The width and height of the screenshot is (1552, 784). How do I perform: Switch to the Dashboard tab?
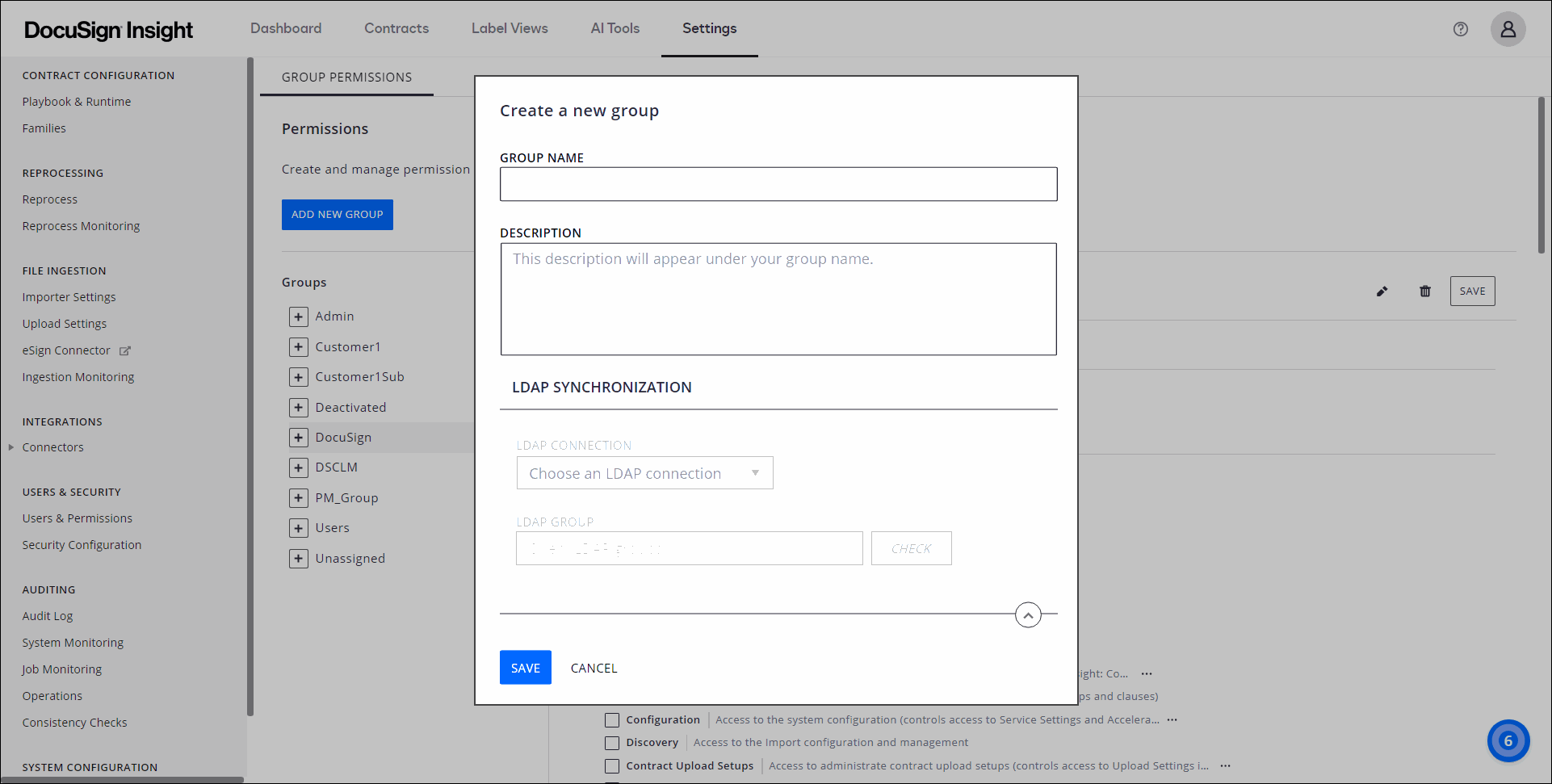coord(286,28)
